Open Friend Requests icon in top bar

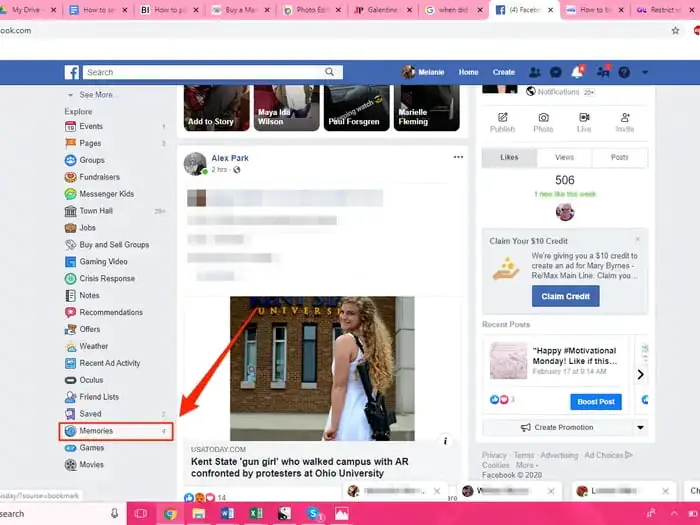pos(534,72)
